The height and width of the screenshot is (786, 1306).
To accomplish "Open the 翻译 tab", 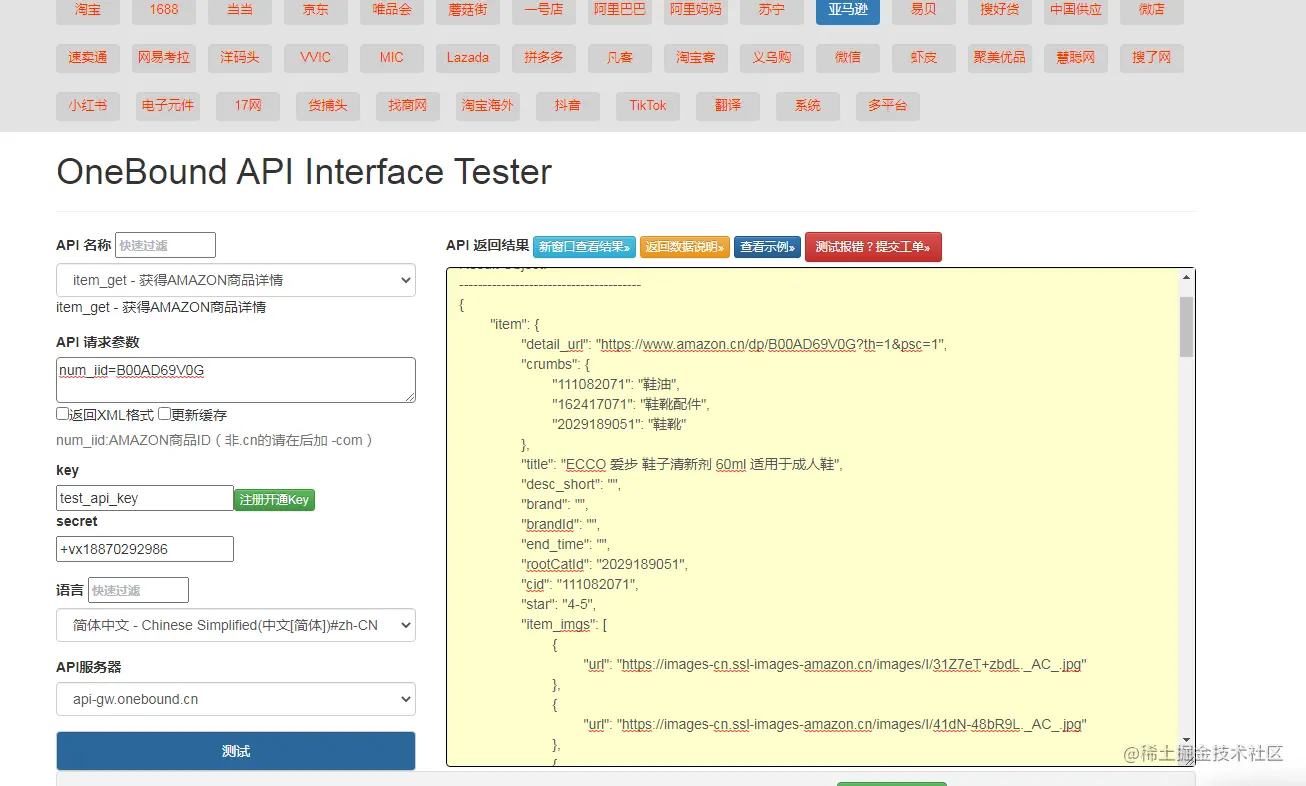I will pos(728,106).
